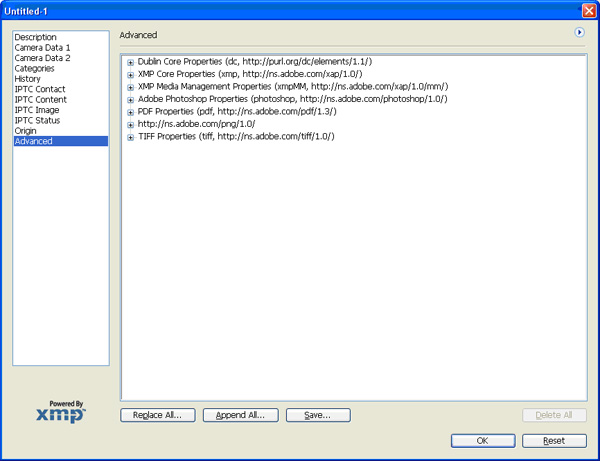This screenshot has width=600, height=461.
Task: Expand XMP Core Properties node
Action: tap(131, 75)
